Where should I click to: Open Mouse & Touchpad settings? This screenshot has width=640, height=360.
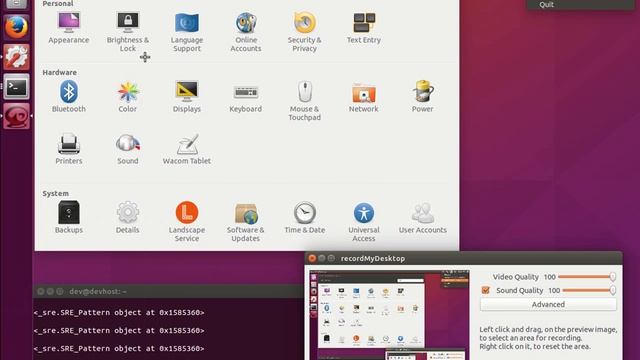click(304, 100)
